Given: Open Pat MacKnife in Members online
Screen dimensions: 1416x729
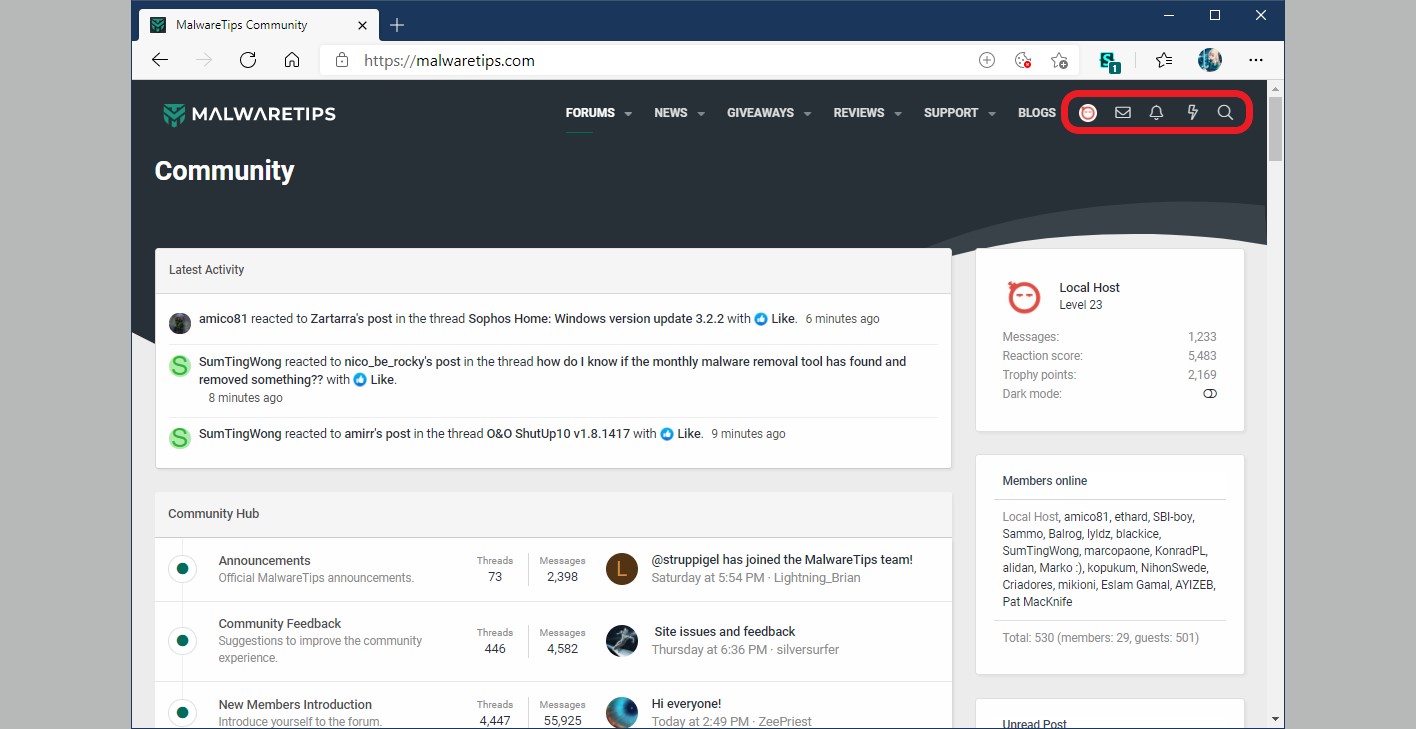Looking at the screenshot, I should coord(1037,602).
